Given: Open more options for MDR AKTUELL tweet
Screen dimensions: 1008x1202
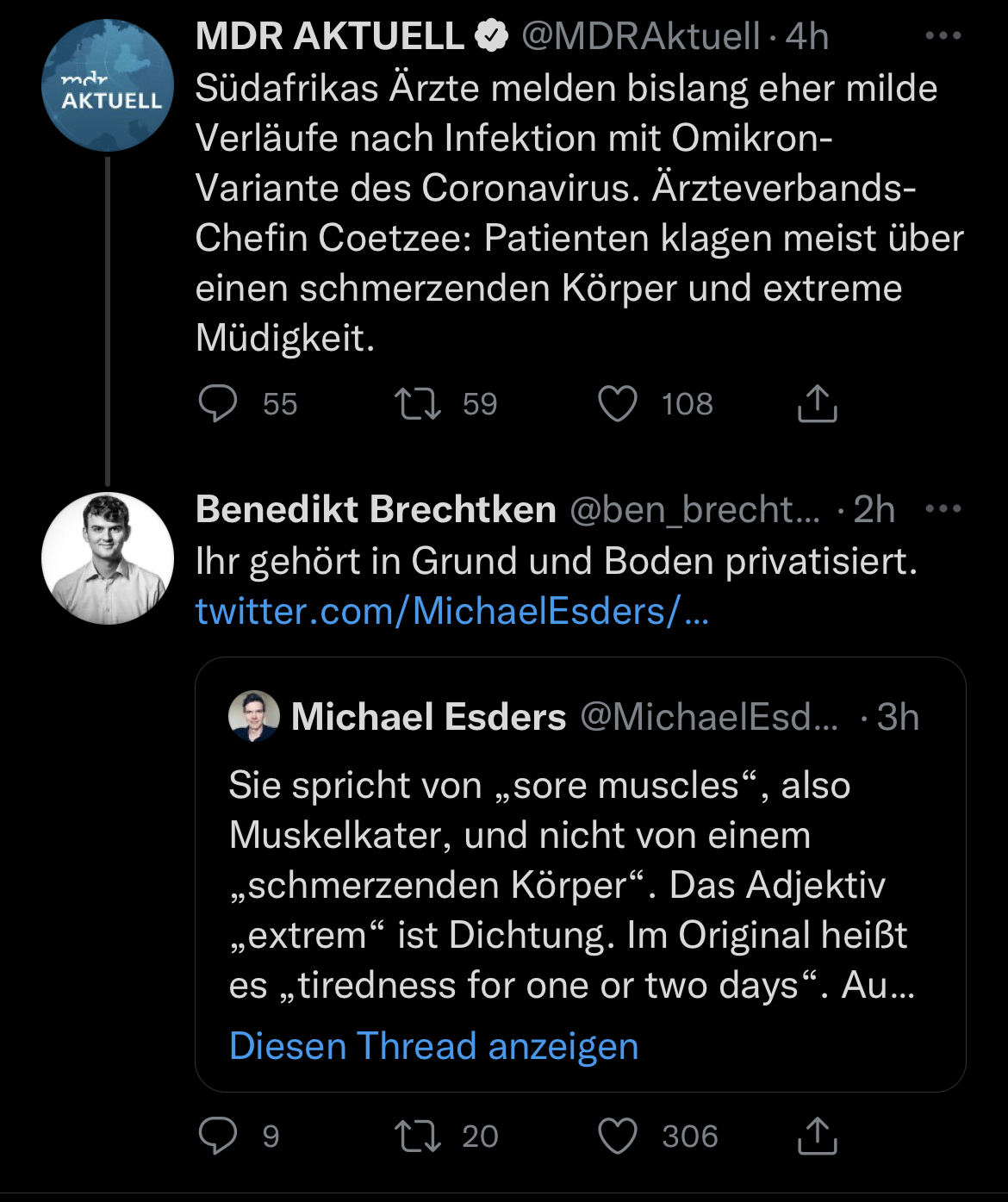Looking at the screenshot, I should pyautogui.click(x=943, y=36).
